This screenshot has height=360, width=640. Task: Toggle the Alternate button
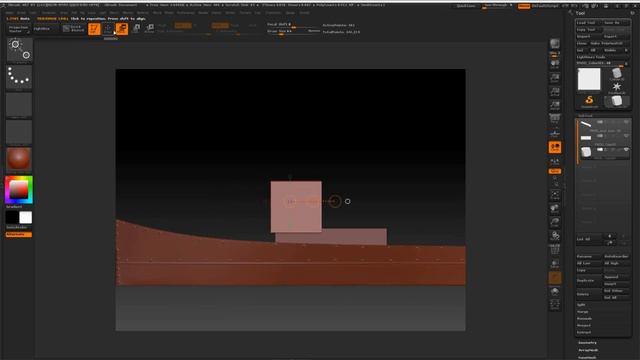coord(19,235)
